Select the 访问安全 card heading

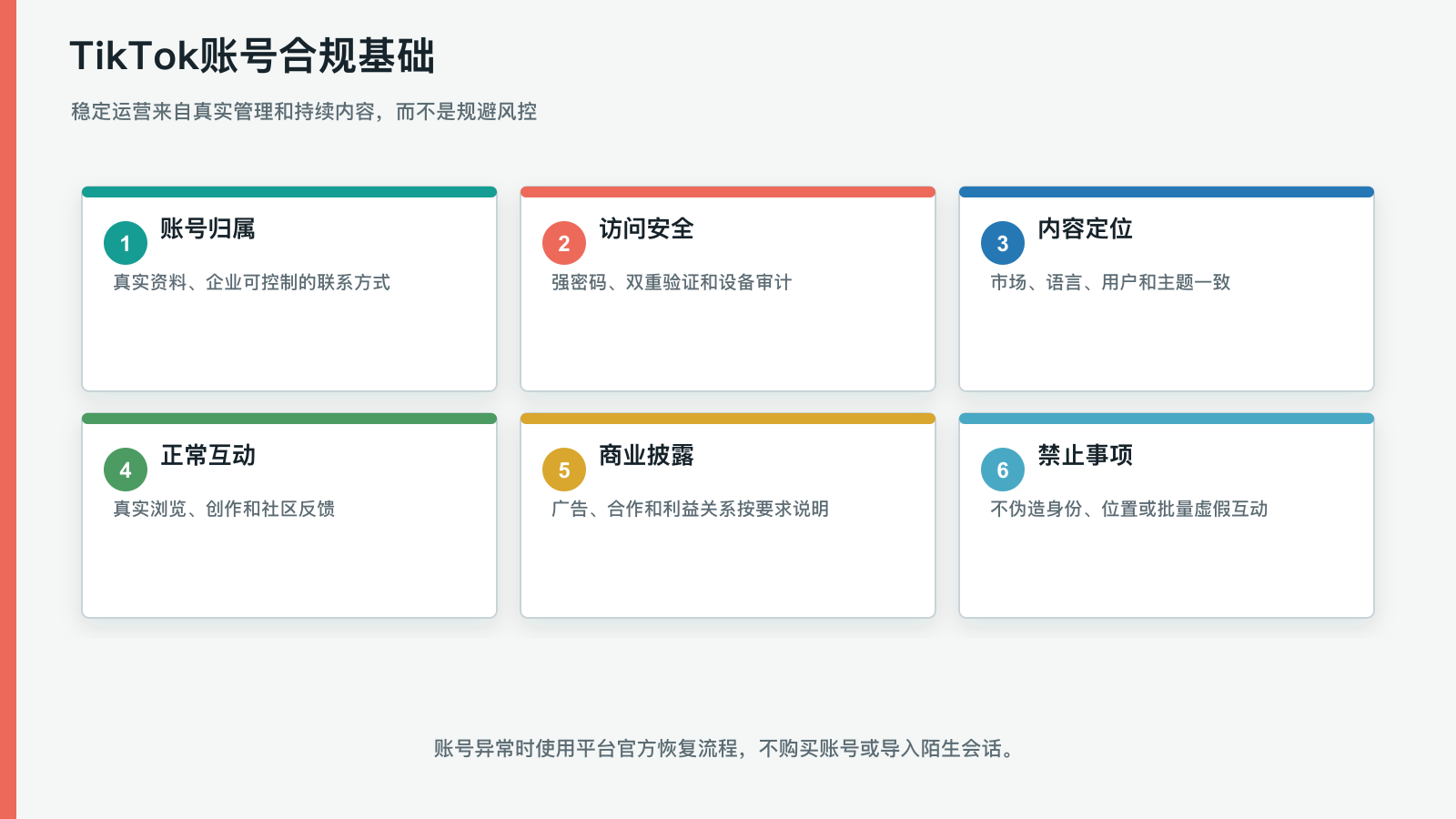(x=646, y=228)
